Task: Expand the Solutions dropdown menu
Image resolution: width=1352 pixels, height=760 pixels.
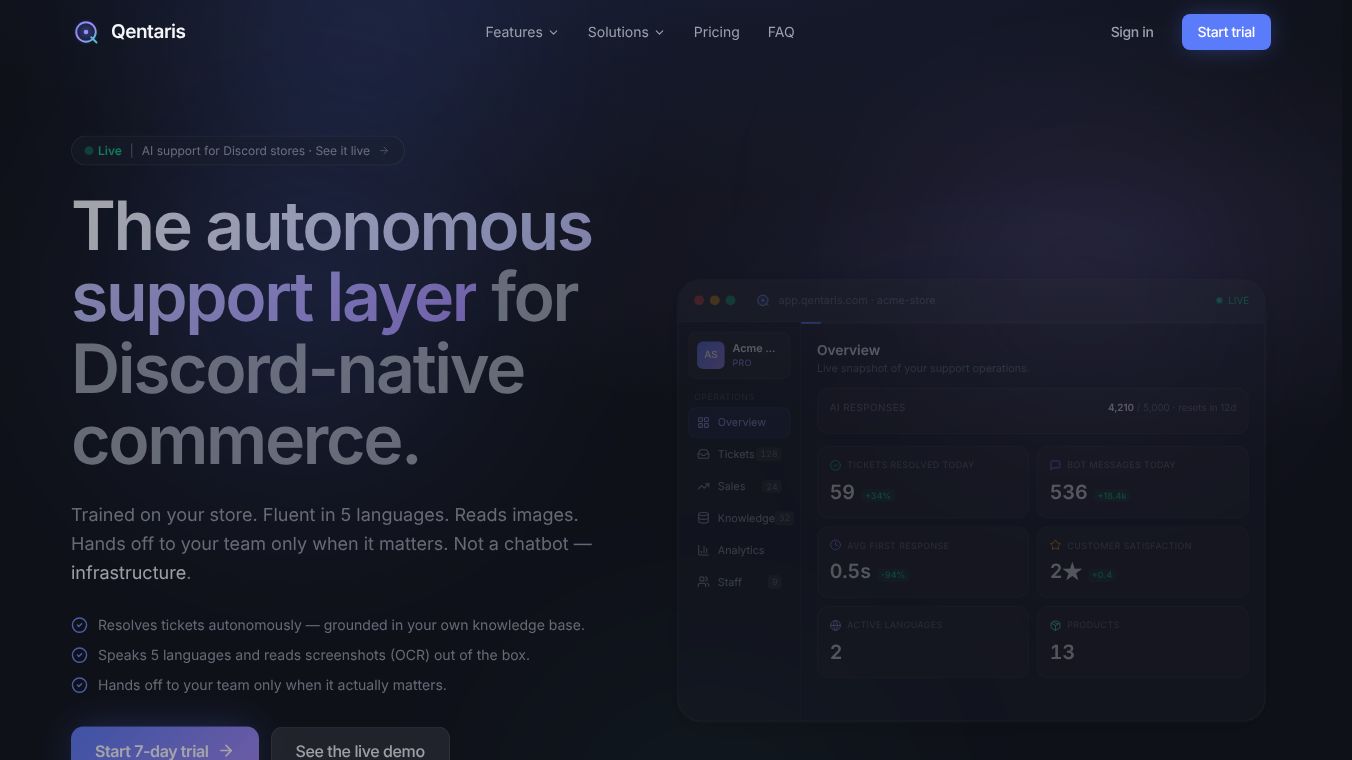Action: click(626, 32)
